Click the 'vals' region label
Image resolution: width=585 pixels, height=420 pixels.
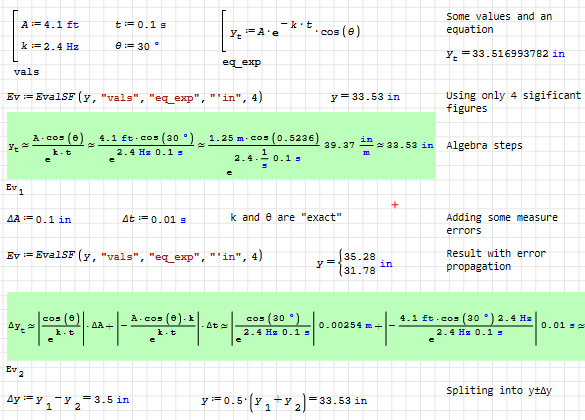[26, 72]
